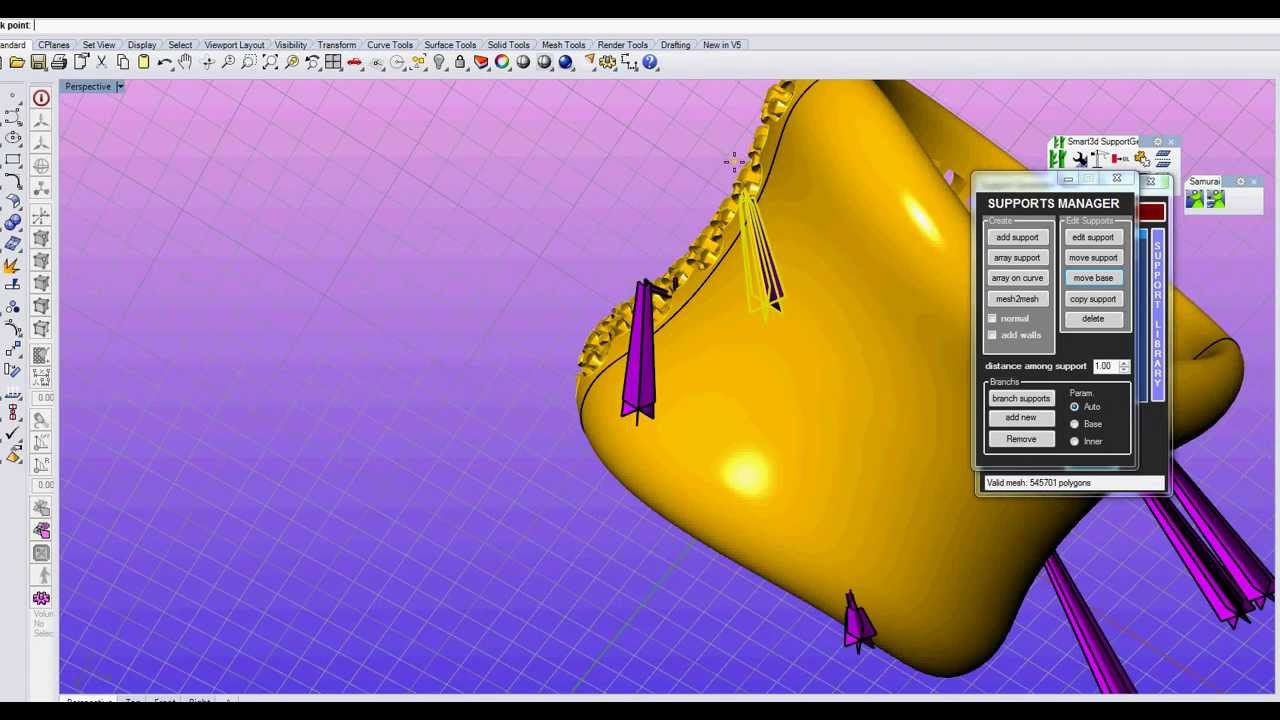Click the wrench icon in Smart3d toolbar

[1080, 159]
